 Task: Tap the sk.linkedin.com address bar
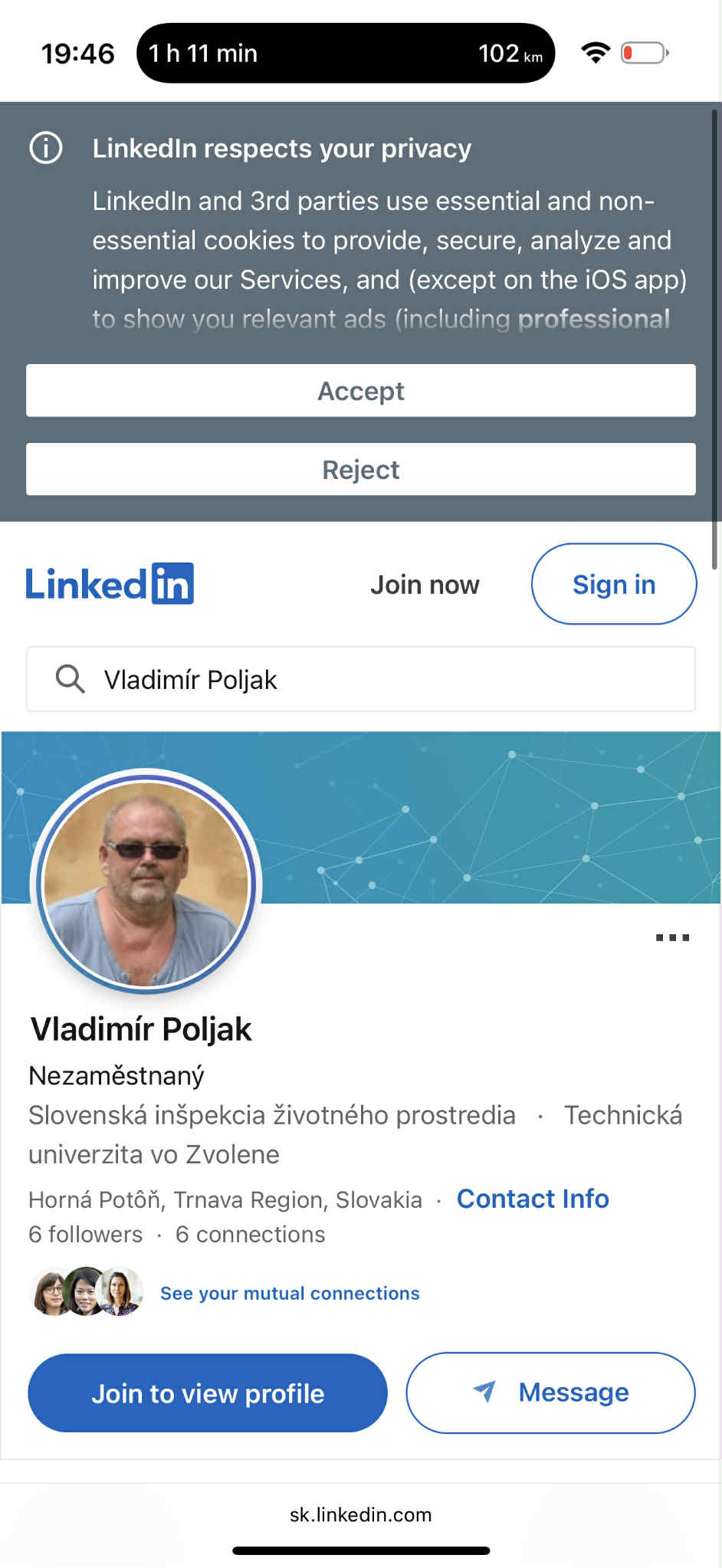tap(361, 1514)
